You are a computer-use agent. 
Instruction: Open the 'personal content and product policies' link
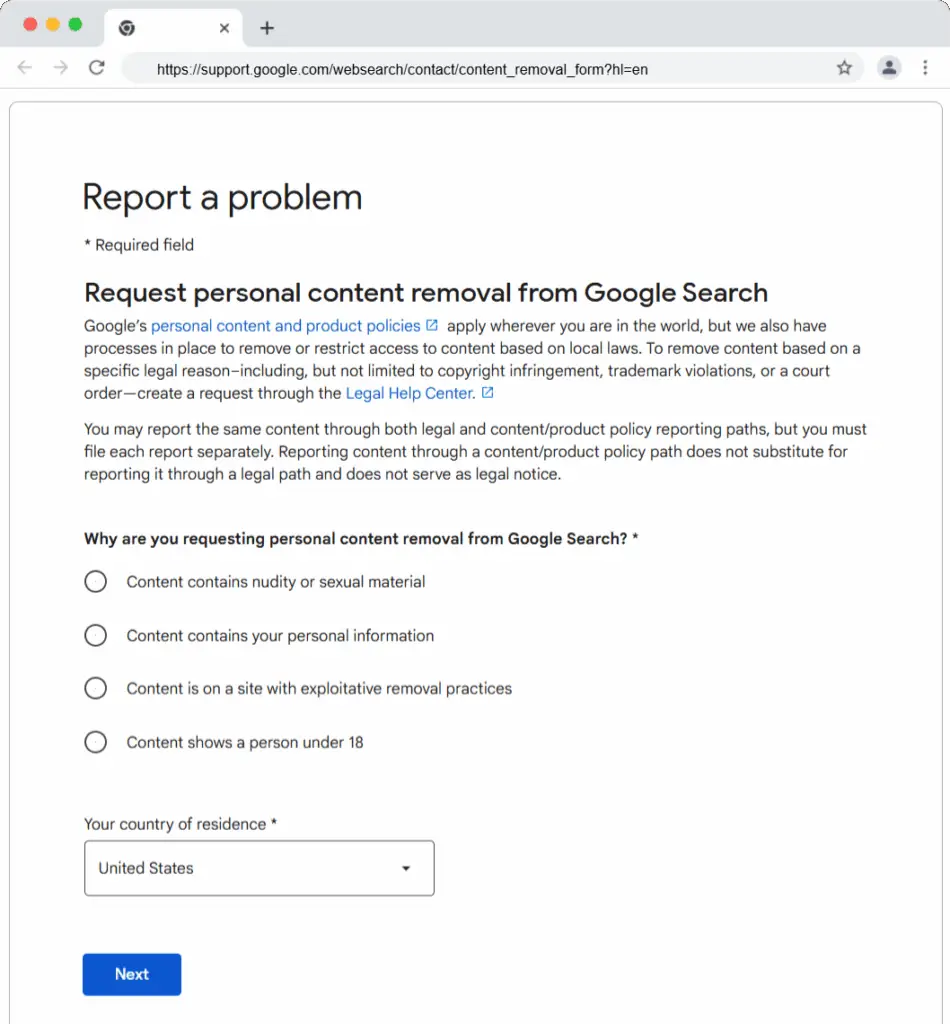(x=286, y=326)
